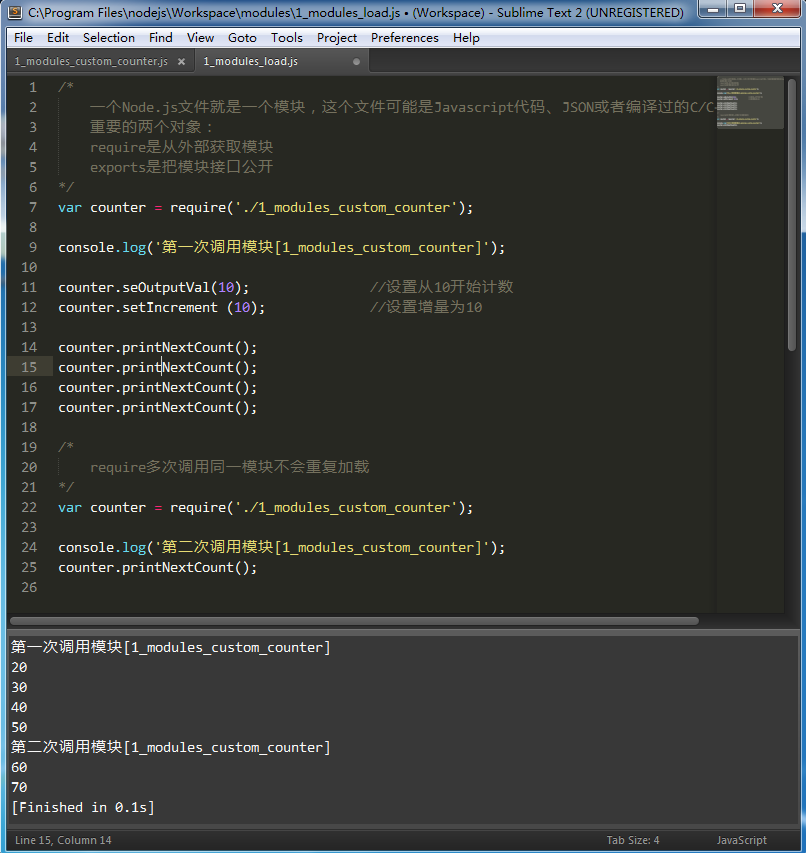Viewport: 806px width, 853px height.
Task: Click line number 11 in the gutter
Action: tap(29, 287)
